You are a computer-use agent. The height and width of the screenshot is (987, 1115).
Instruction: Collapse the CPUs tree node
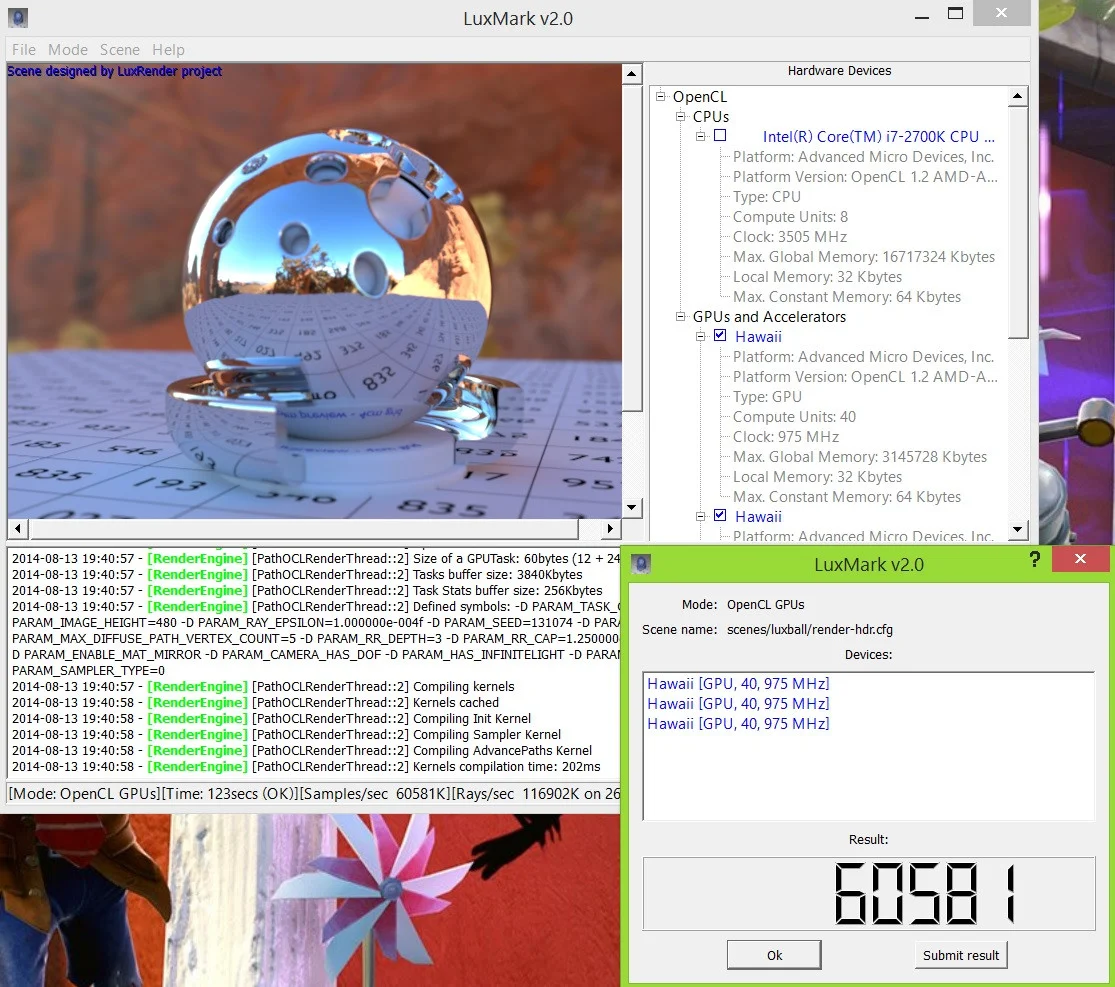pos(681,115)
